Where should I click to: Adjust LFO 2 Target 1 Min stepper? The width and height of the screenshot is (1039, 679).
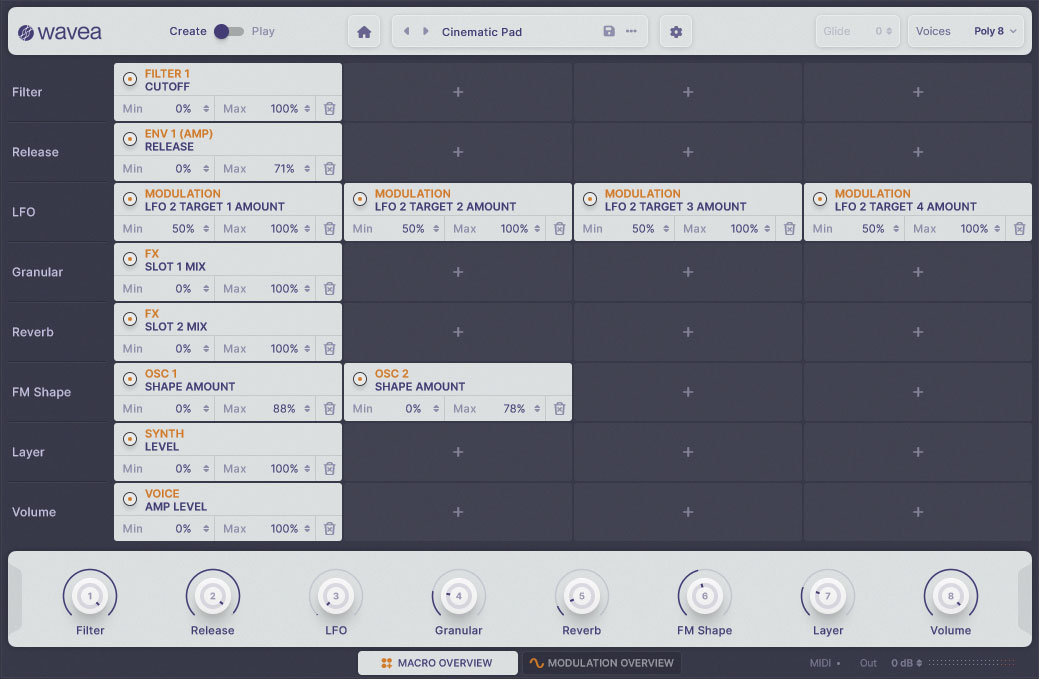(206, 229)
